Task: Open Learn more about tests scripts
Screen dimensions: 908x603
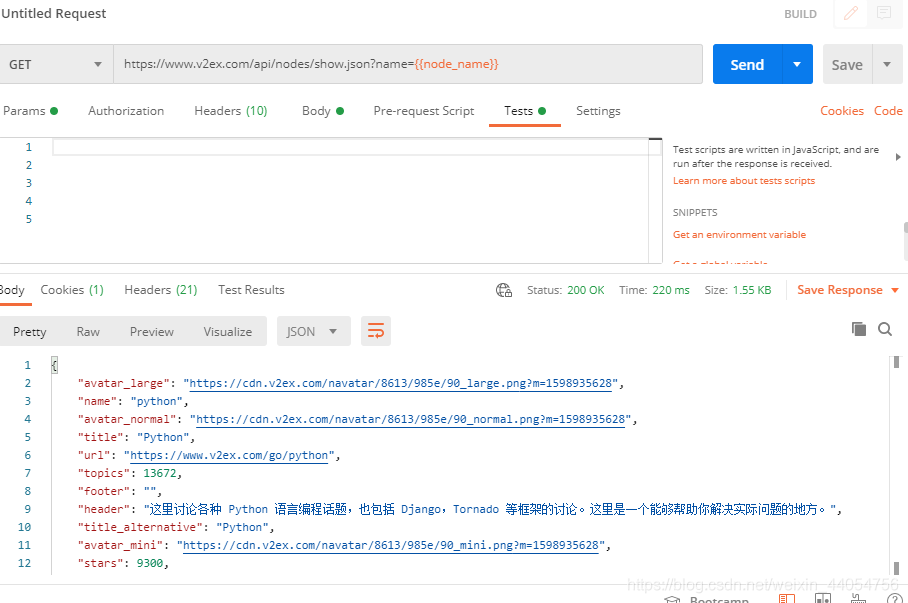Action: click(x=744, y=181)
